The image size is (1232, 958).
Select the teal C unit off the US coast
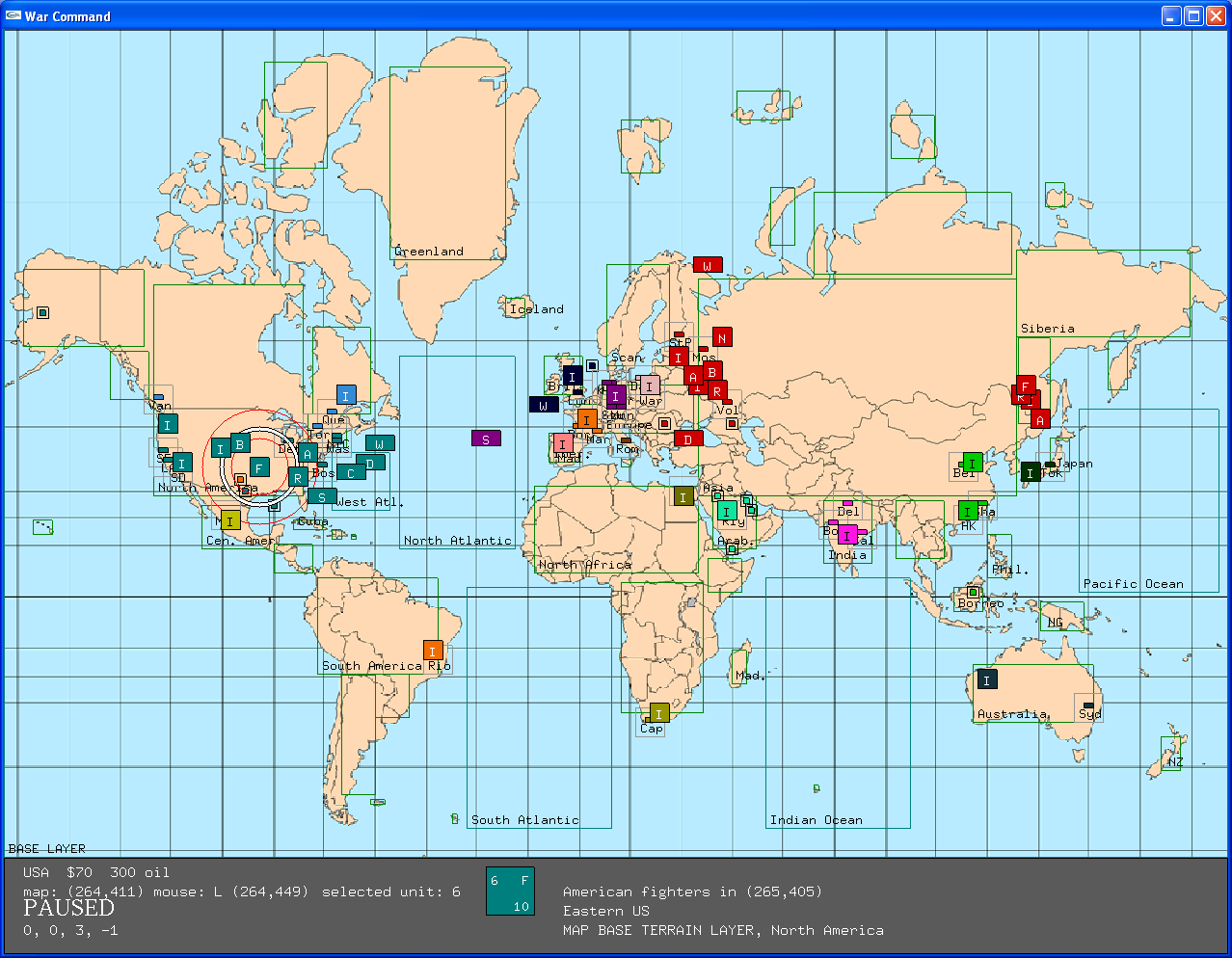tap(351, 472)
